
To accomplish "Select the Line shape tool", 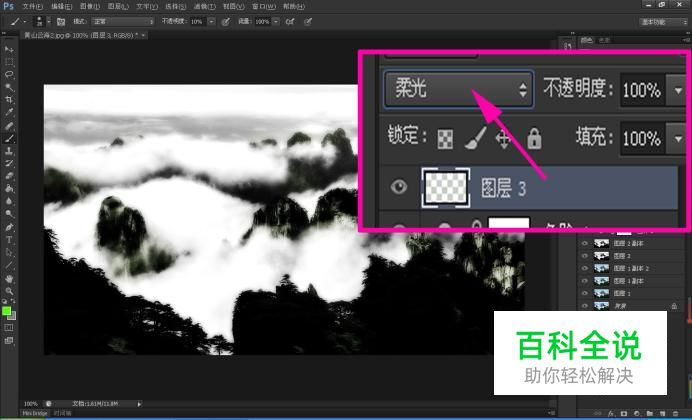I will pos(9,266).
